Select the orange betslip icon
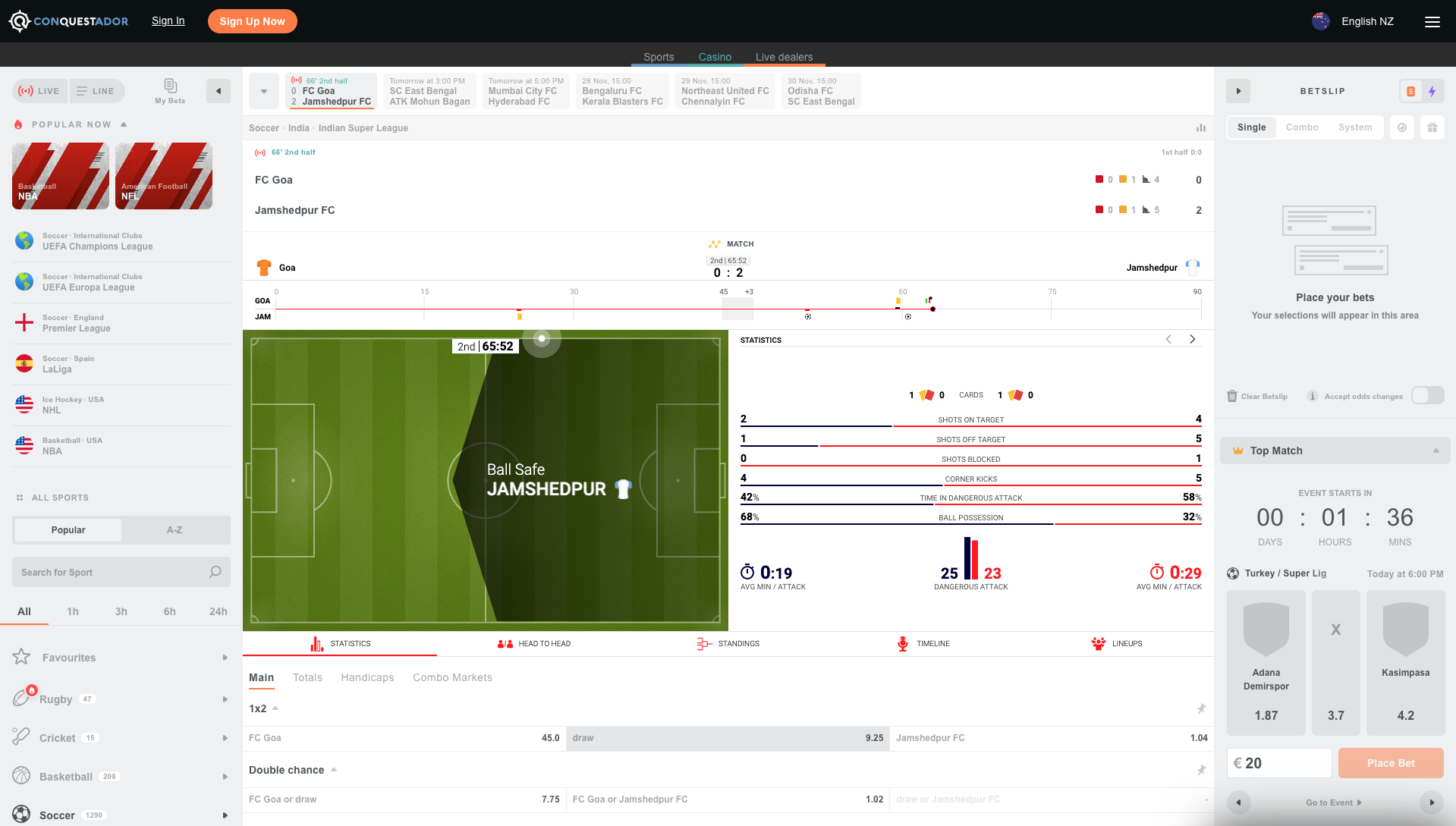 1410,91
